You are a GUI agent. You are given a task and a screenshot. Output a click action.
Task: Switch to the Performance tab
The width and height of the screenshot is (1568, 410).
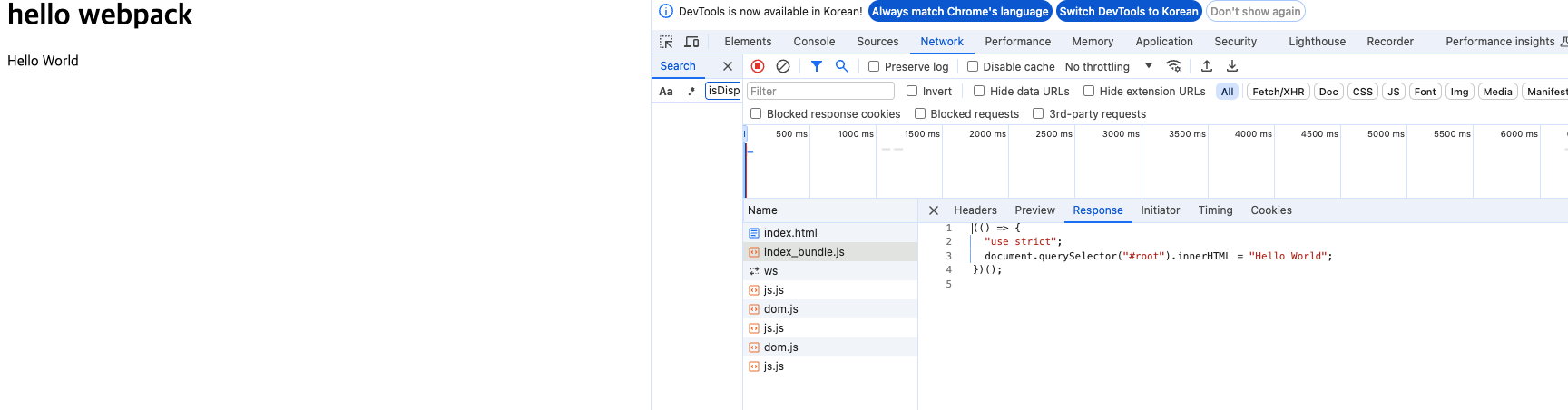coord(1018,42)
